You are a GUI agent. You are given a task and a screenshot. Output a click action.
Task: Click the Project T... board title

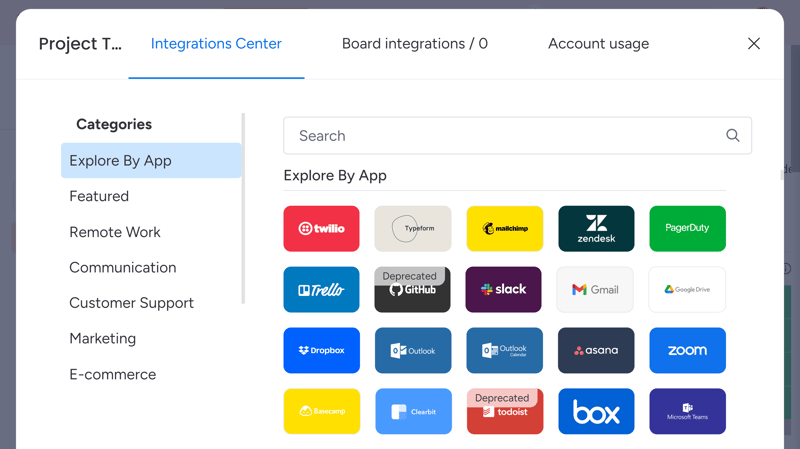(x=80, y=44)
